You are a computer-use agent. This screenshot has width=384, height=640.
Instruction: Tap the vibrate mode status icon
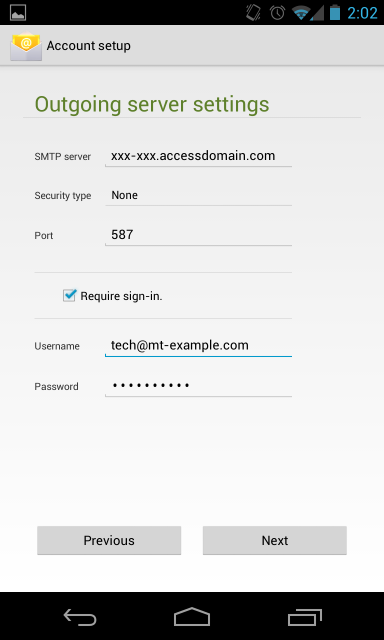pyautogui.click(x=253, y=13)
